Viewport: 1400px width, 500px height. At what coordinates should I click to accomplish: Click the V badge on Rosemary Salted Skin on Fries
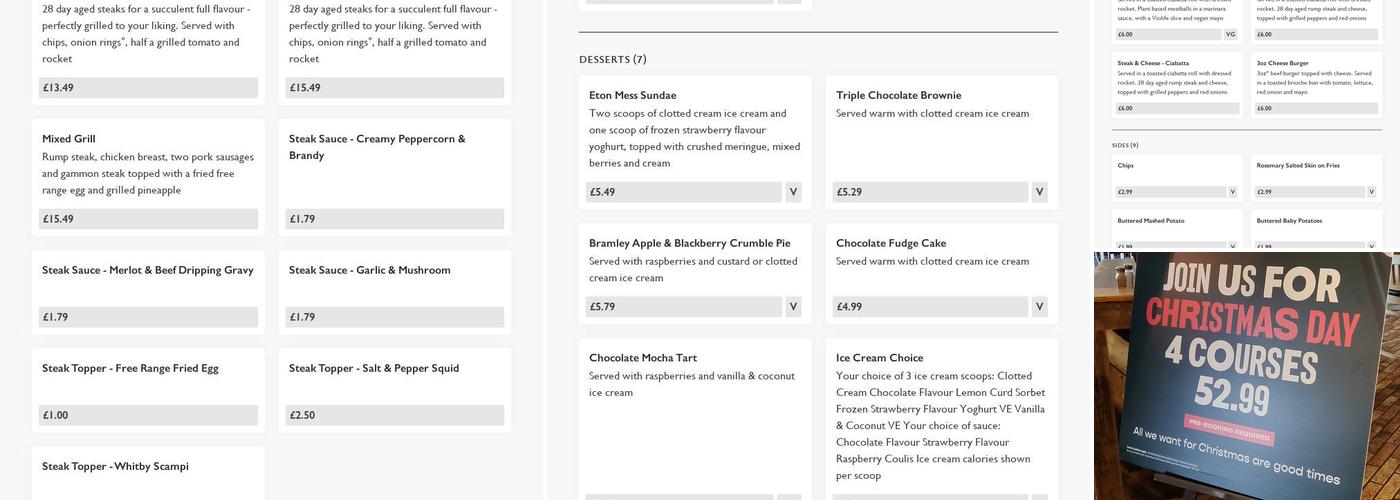(1371, 192)
